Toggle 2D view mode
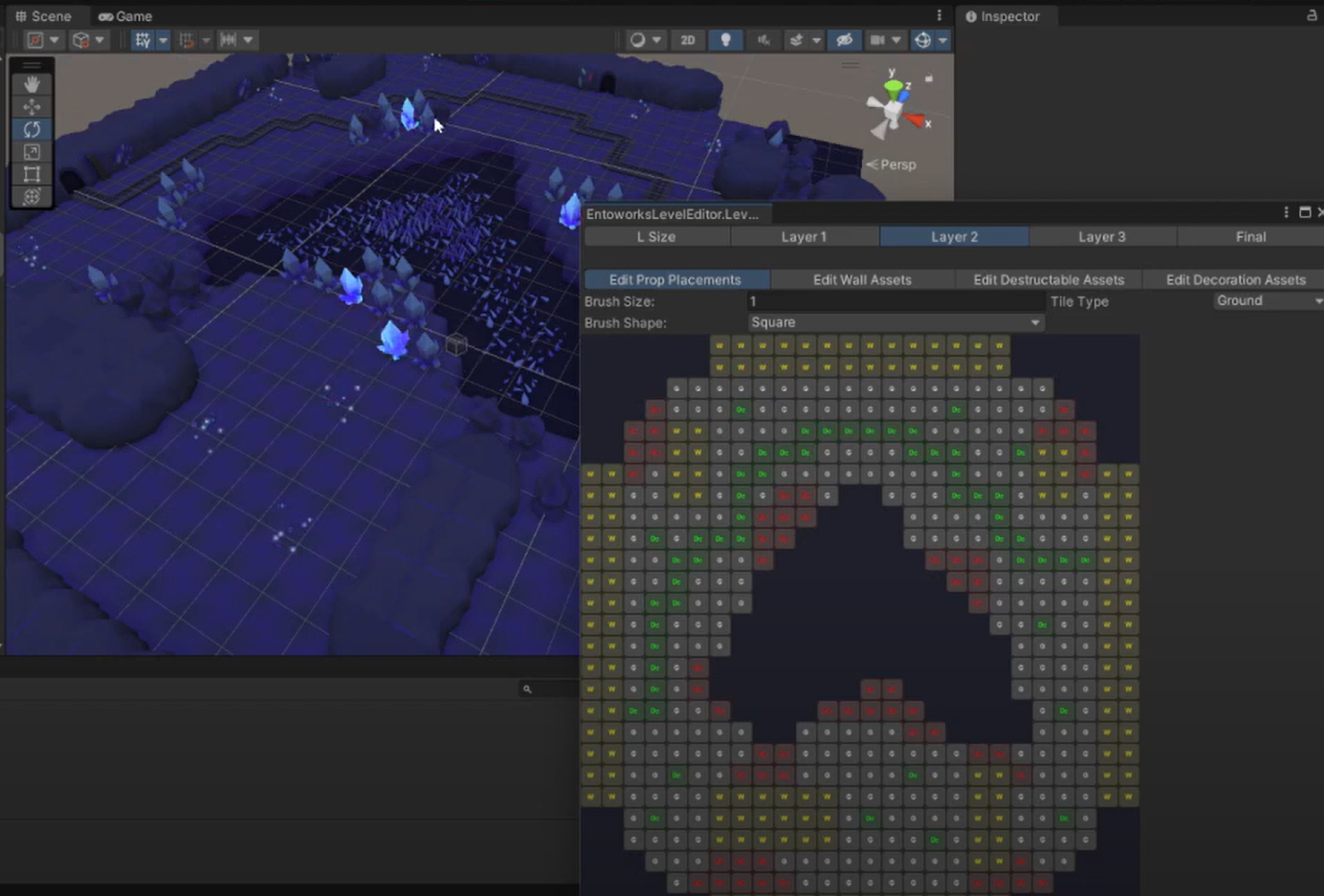The width and height of the screenshot is (1324, 896). click(x=688, y=40)
